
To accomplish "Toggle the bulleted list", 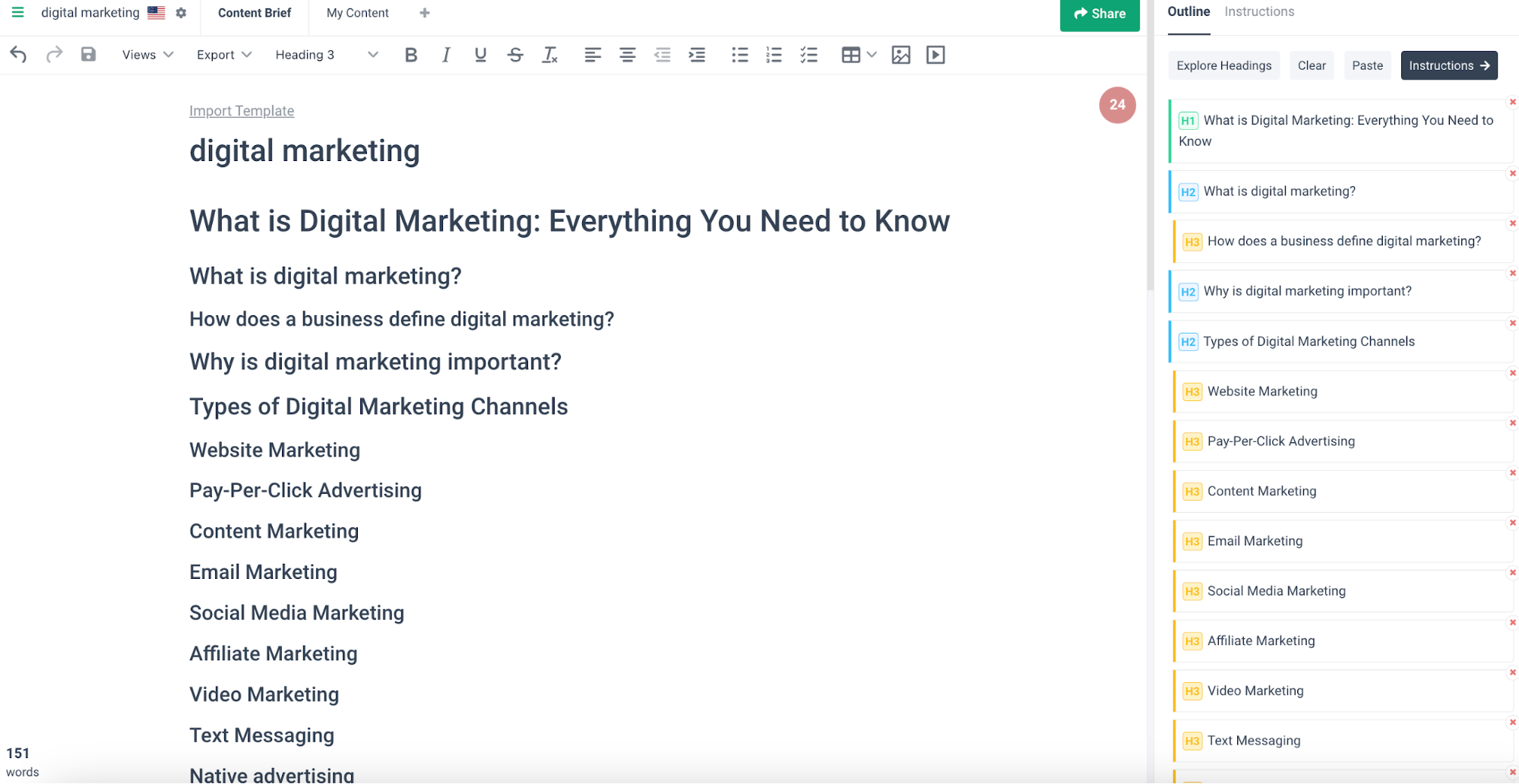I will [739, 55].
